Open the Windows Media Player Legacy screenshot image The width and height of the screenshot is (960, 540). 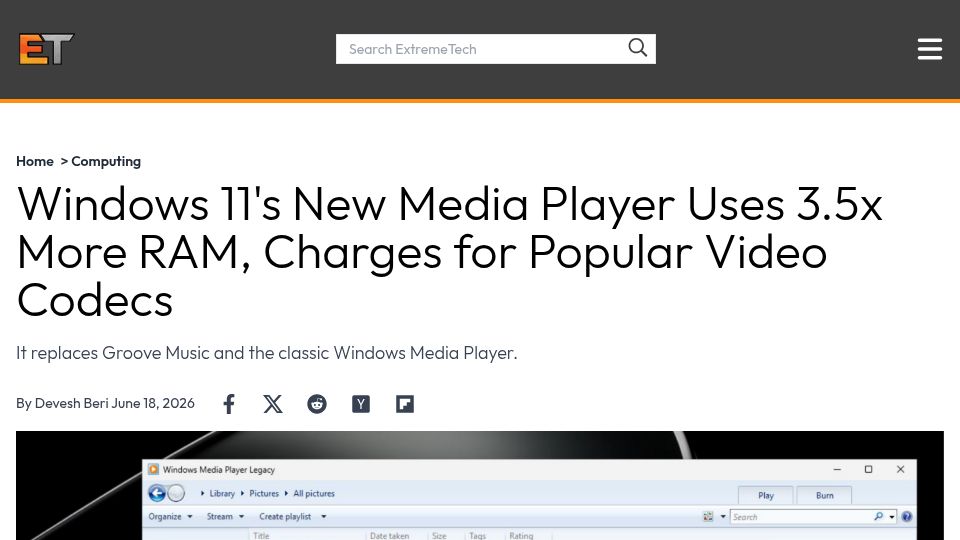click(x=480, y=486)
